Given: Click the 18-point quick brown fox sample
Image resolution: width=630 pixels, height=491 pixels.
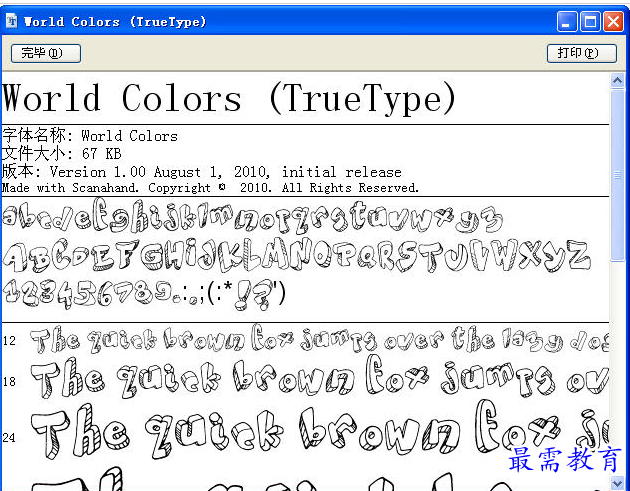Looking at the screenshot, I should [319, 378].
